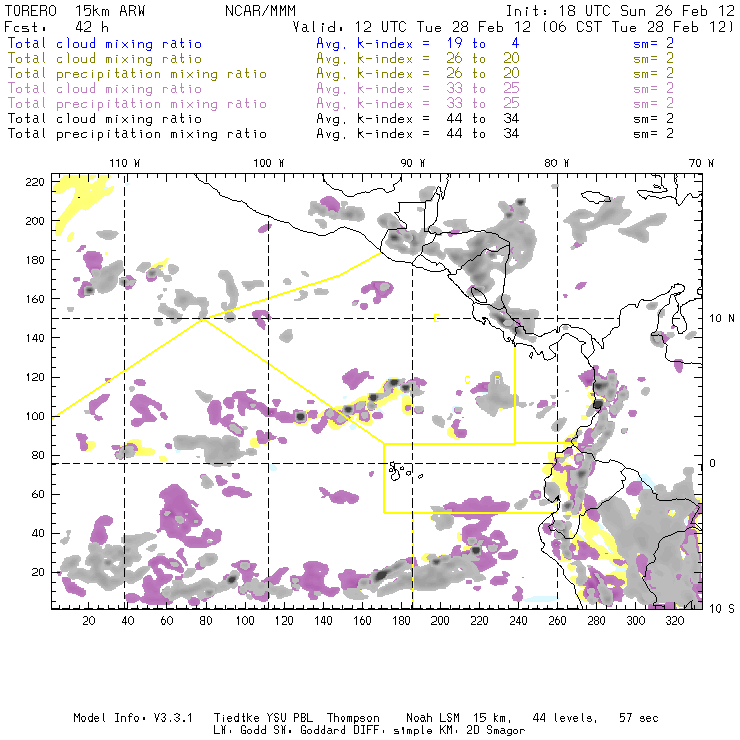Screen dimensions: 740x740
Task: Select the '0' equator latitude label
Action: click(713, 463)
